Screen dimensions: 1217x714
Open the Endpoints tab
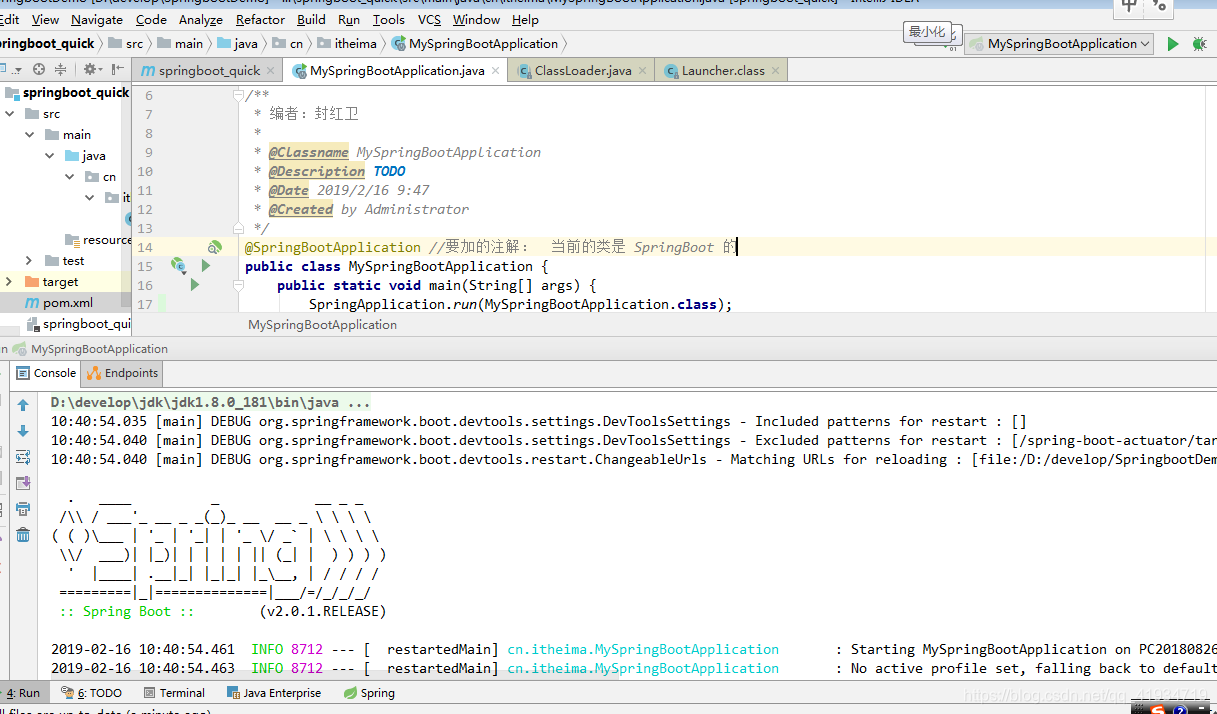[x=123, y=373]
